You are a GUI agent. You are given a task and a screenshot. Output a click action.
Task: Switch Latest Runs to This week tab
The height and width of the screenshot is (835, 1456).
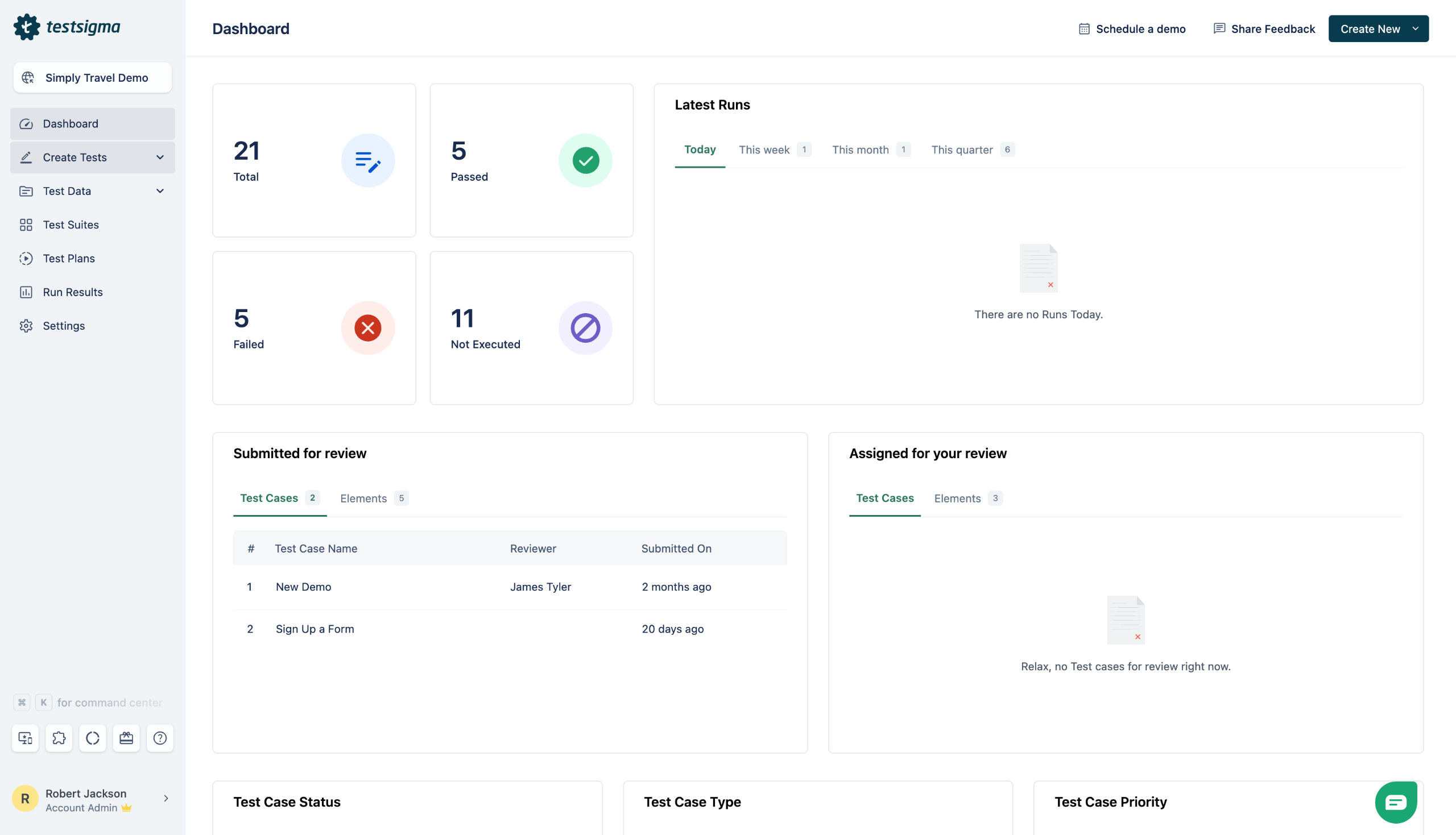click(x=764, y=149)
